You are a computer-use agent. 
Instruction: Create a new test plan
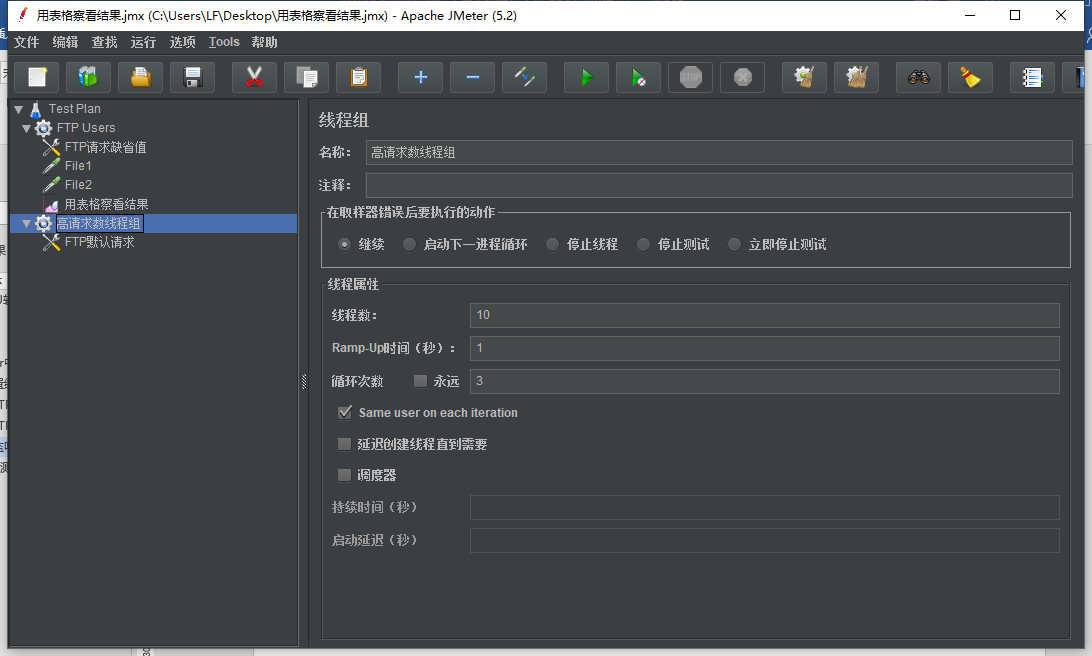tap(36, 77)
